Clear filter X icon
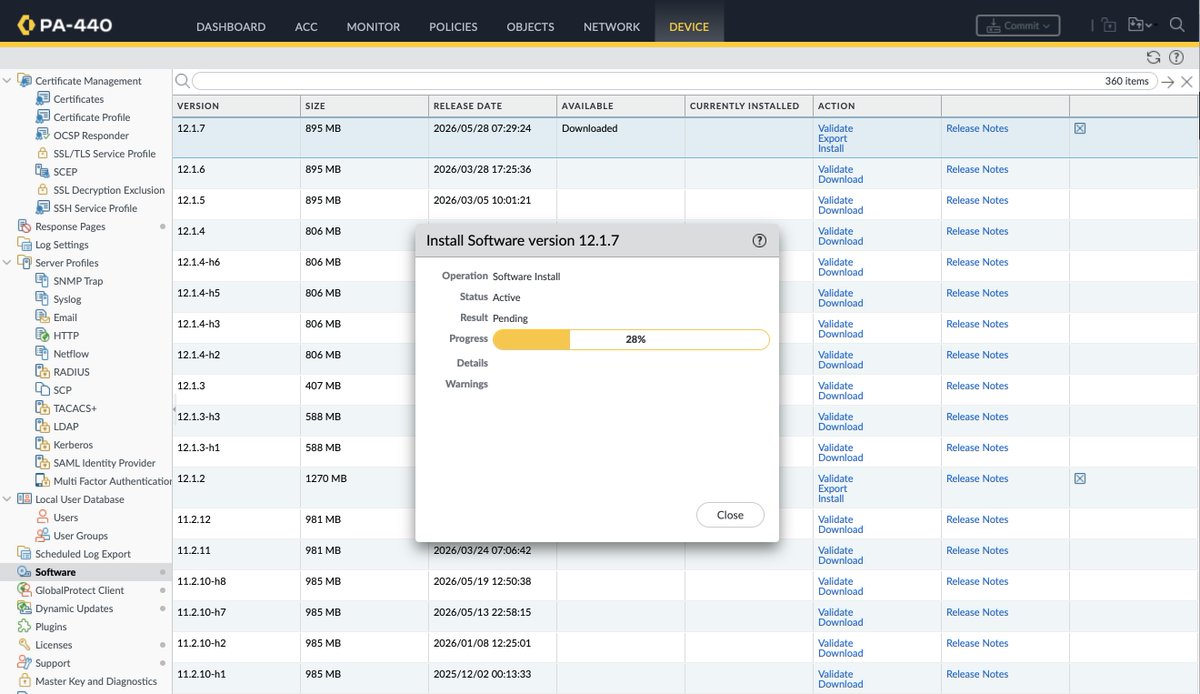 pyautogui.click(x=1187, y=82)
